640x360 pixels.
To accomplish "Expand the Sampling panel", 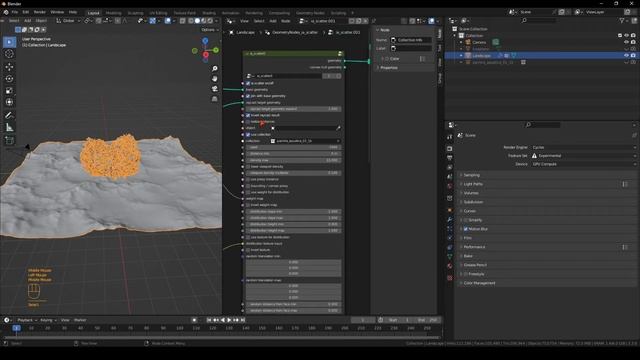I will coord(546,175).
